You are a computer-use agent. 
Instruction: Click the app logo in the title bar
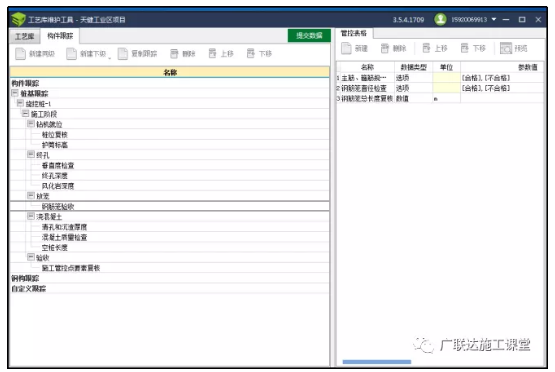click(x=18, y=19)
